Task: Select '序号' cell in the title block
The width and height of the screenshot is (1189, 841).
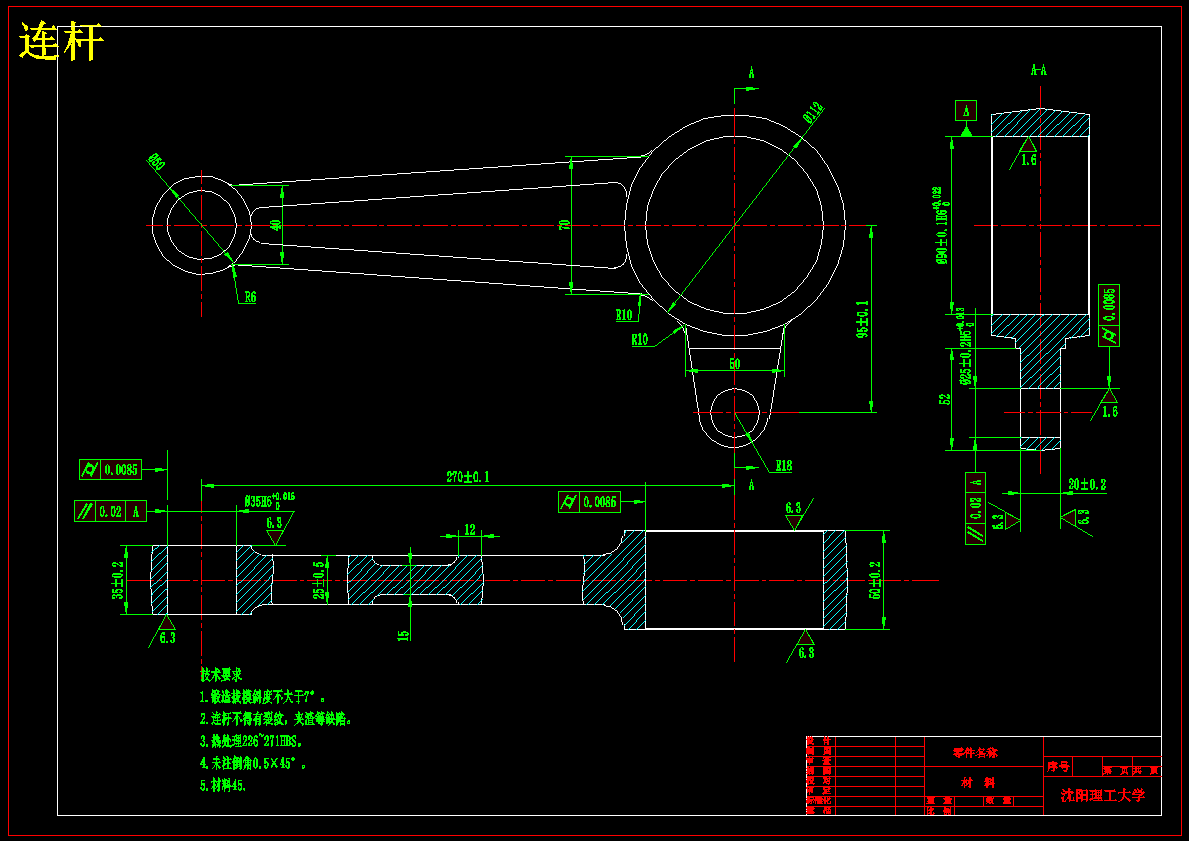Action: coord(1058,767)
